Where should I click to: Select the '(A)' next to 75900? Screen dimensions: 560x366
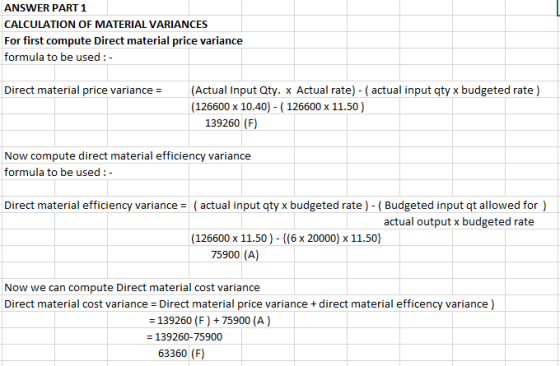tap(251, 255)
